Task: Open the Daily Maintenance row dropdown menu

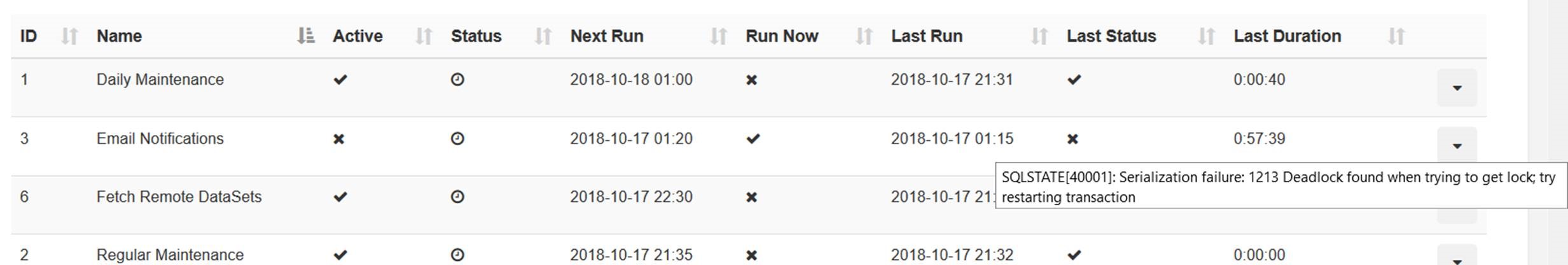Action: point(1457,88)
